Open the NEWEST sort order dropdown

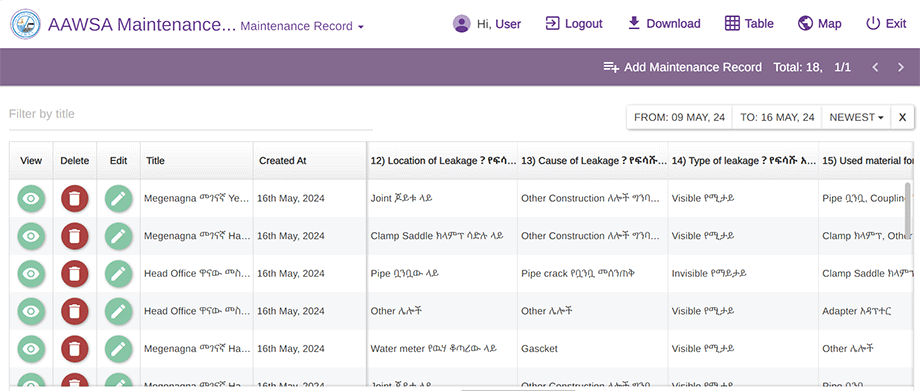tap(856, 117)
